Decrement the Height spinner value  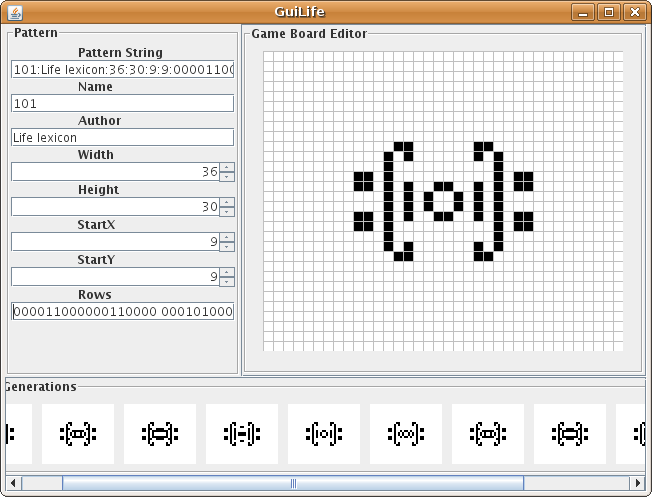(x=227, y=211)
